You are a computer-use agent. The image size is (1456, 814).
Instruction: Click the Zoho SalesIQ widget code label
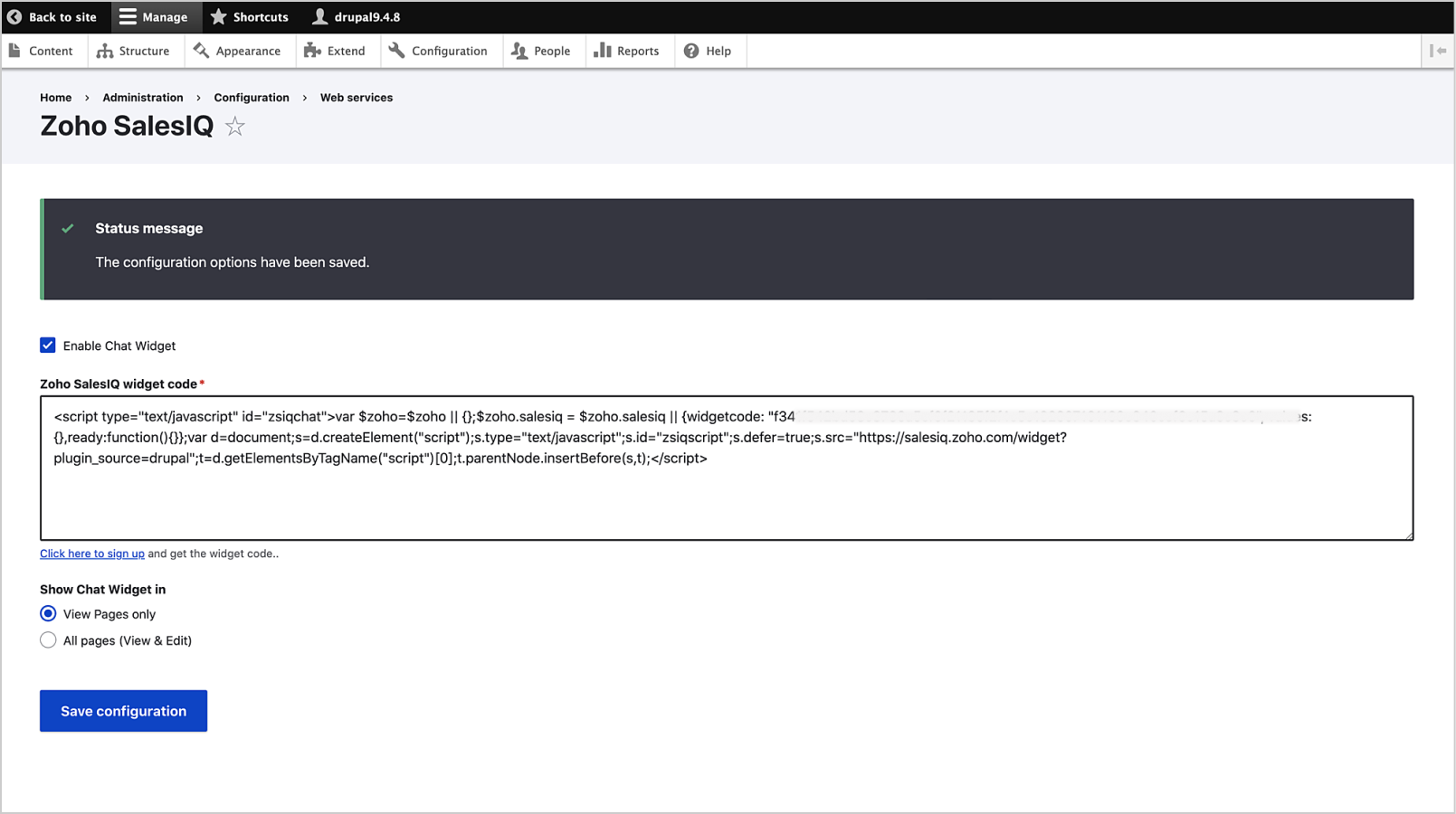(119, 384)
